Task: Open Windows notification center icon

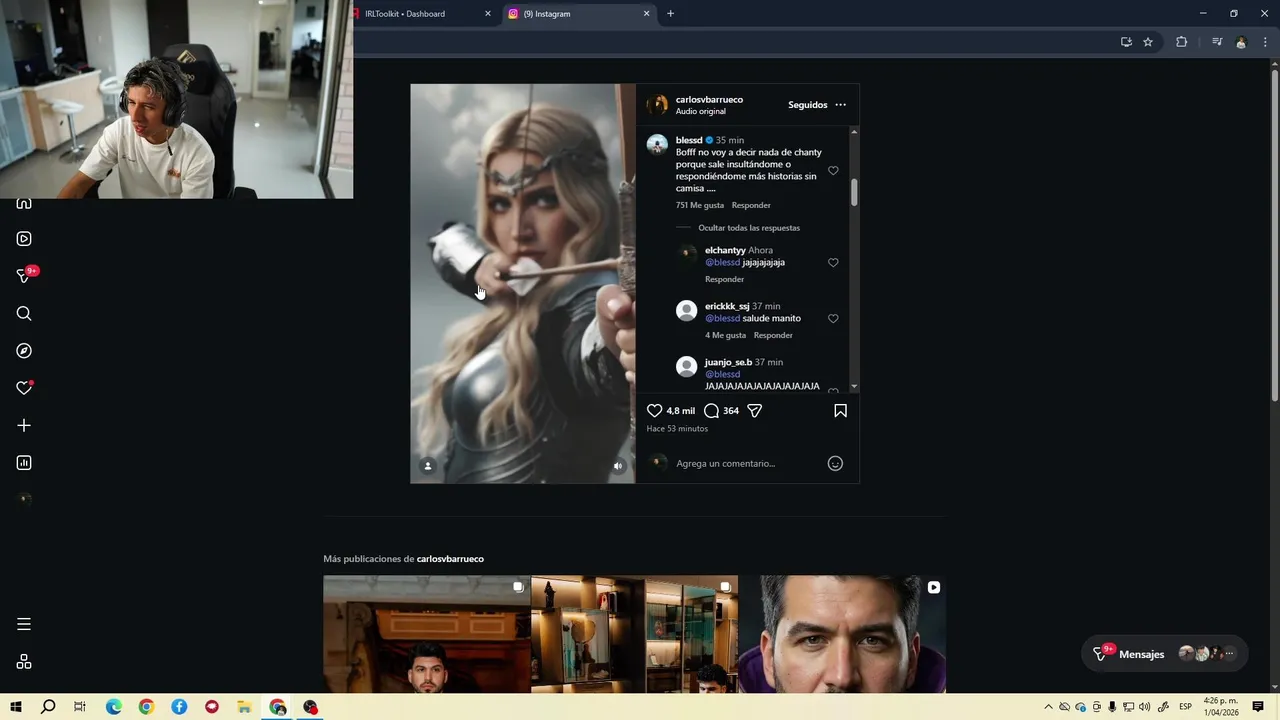Action: (x=1258, y=707)
